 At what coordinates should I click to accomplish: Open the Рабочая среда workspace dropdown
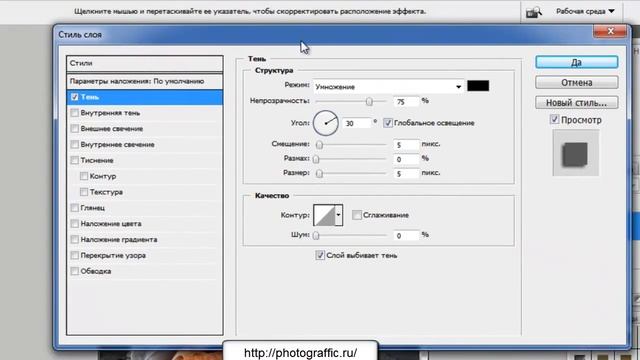click(x=585, y=11)
